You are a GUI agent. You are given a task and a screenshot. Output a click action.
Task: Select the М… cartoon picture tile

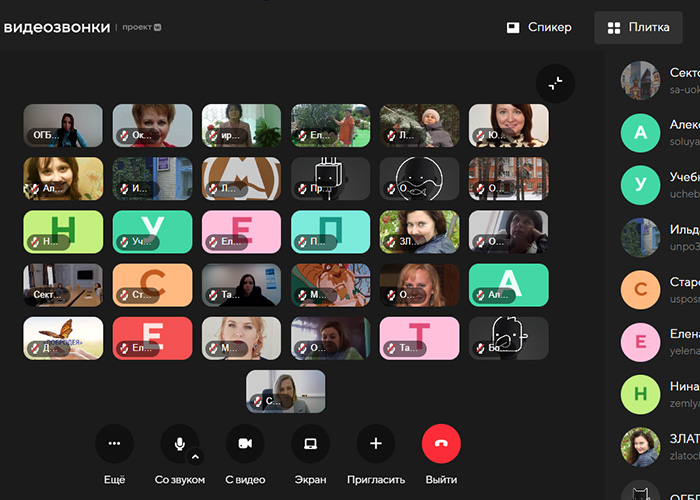pos(330,285)
